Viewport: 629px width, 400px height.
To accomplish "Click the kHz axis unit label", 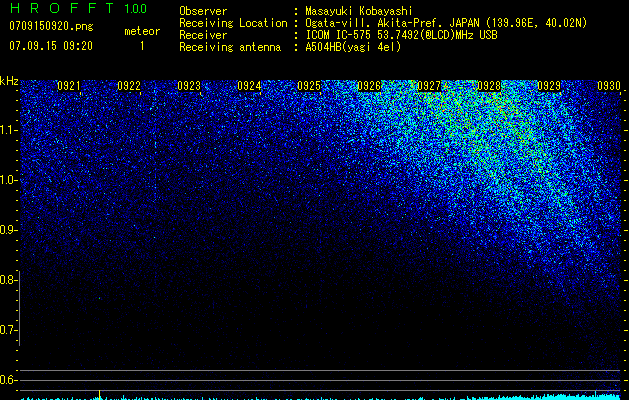I will click(x=9, y=81).
